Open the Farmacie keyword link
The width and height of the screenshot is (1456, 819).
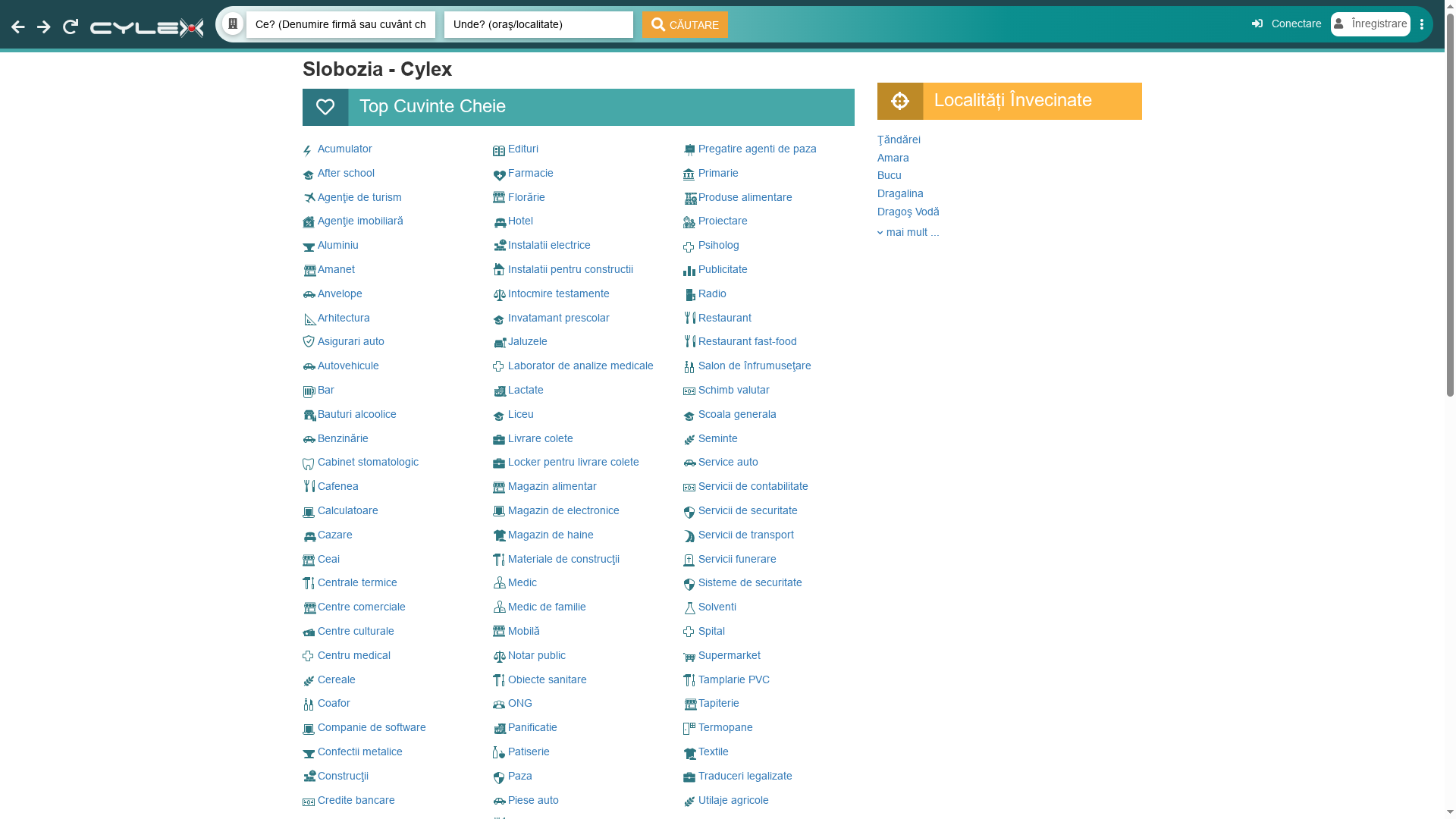[530, 174]
